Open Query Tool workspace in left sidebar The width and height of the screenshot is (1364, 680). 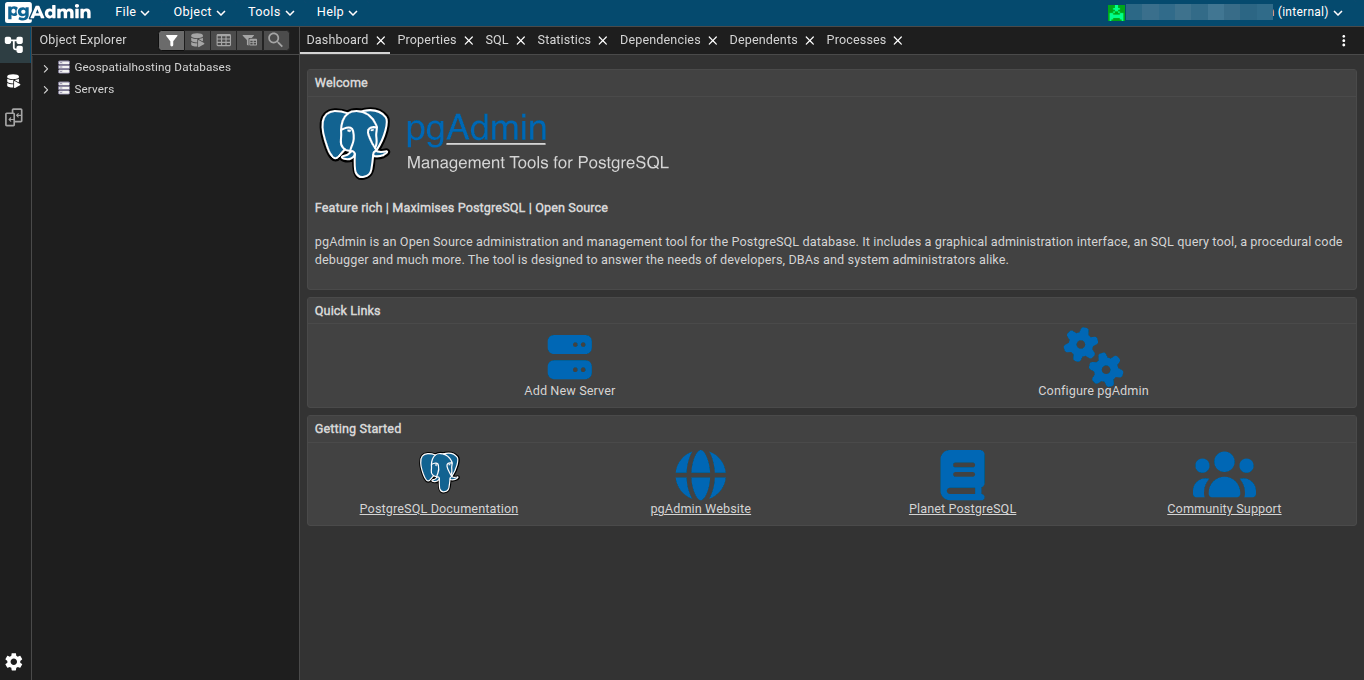pos(14,81)
